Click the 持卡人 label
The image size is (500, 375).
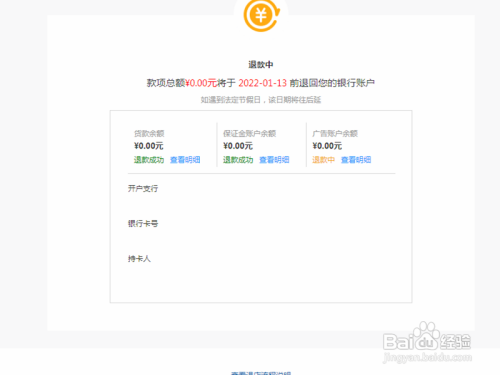pos(139,259)
